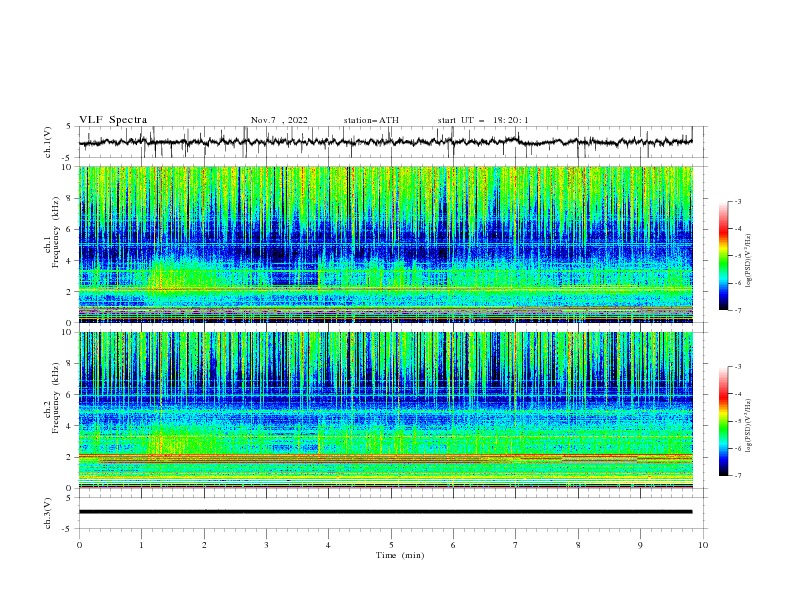Click the "-5" lower tick of ch.3(V) axis
Screen dimensions: 792x612
click(x=67, y=529)
